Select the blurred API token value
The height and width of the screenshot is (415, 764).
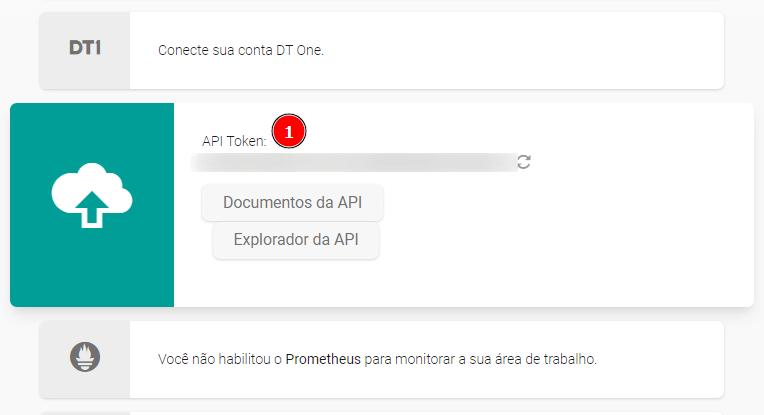[355, 162]
